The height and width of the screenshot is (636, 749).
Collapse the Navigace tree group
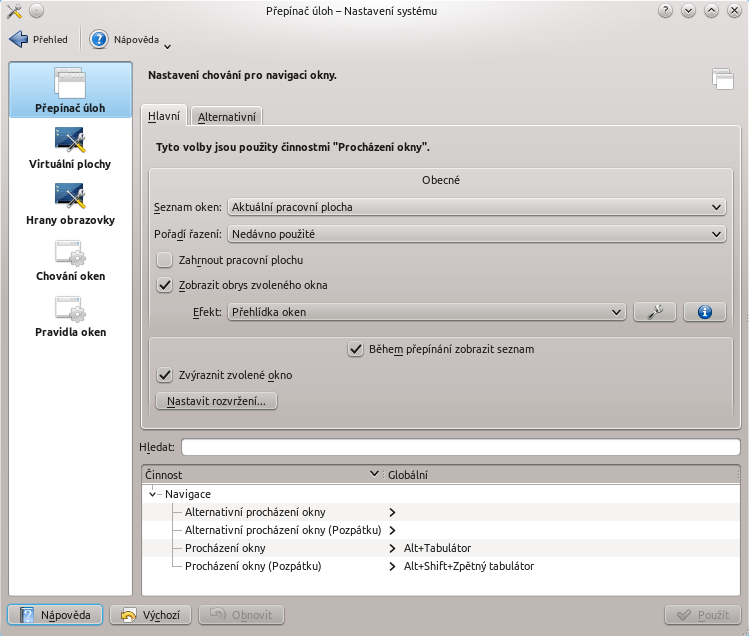(x=152, y=494)
